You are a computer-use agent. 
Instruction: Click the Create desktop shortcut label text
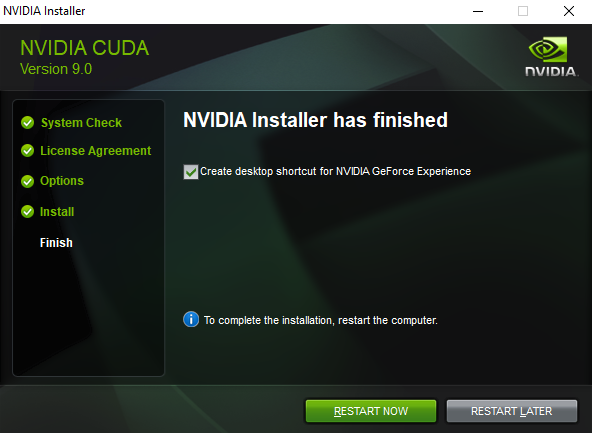point(335,171)
